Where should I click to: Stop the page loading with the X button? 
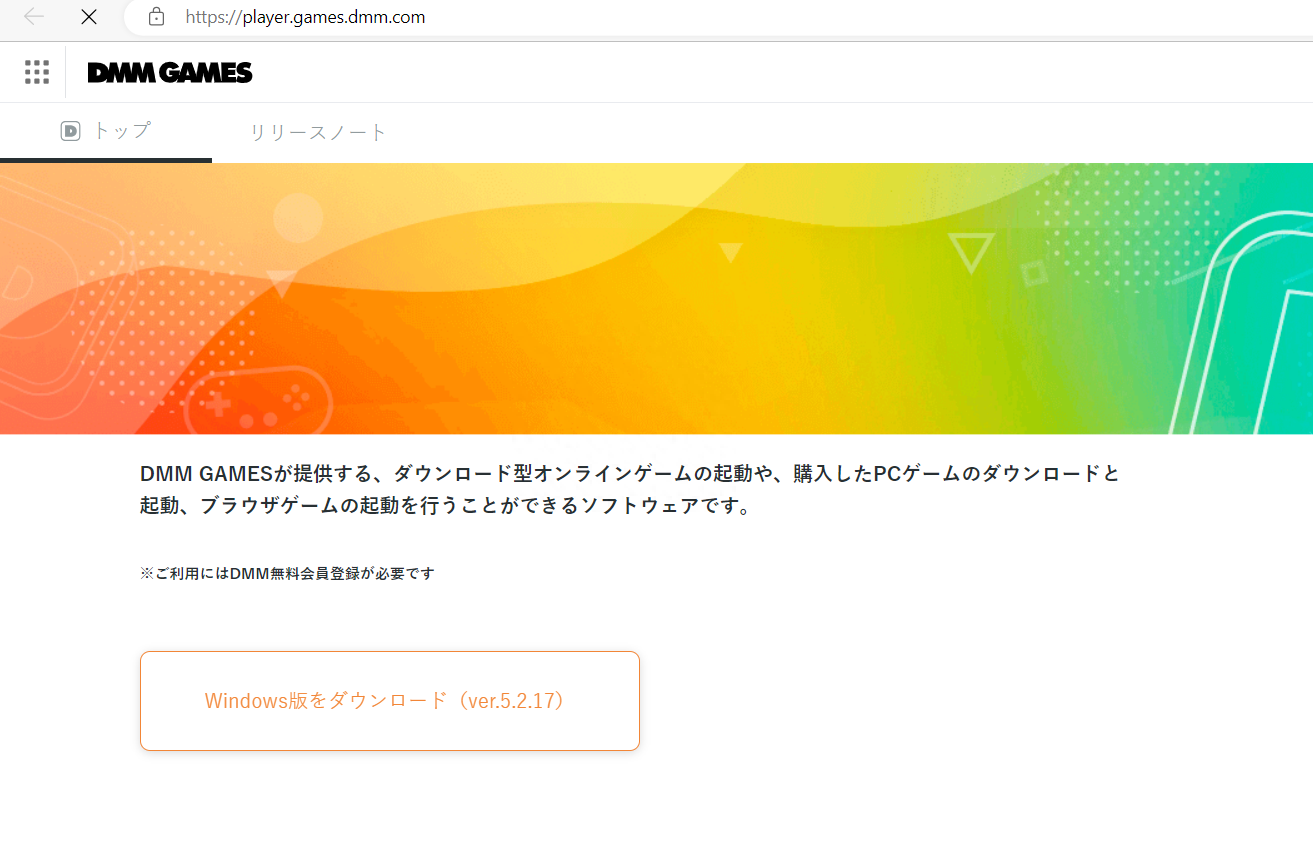tap(89, 17)
